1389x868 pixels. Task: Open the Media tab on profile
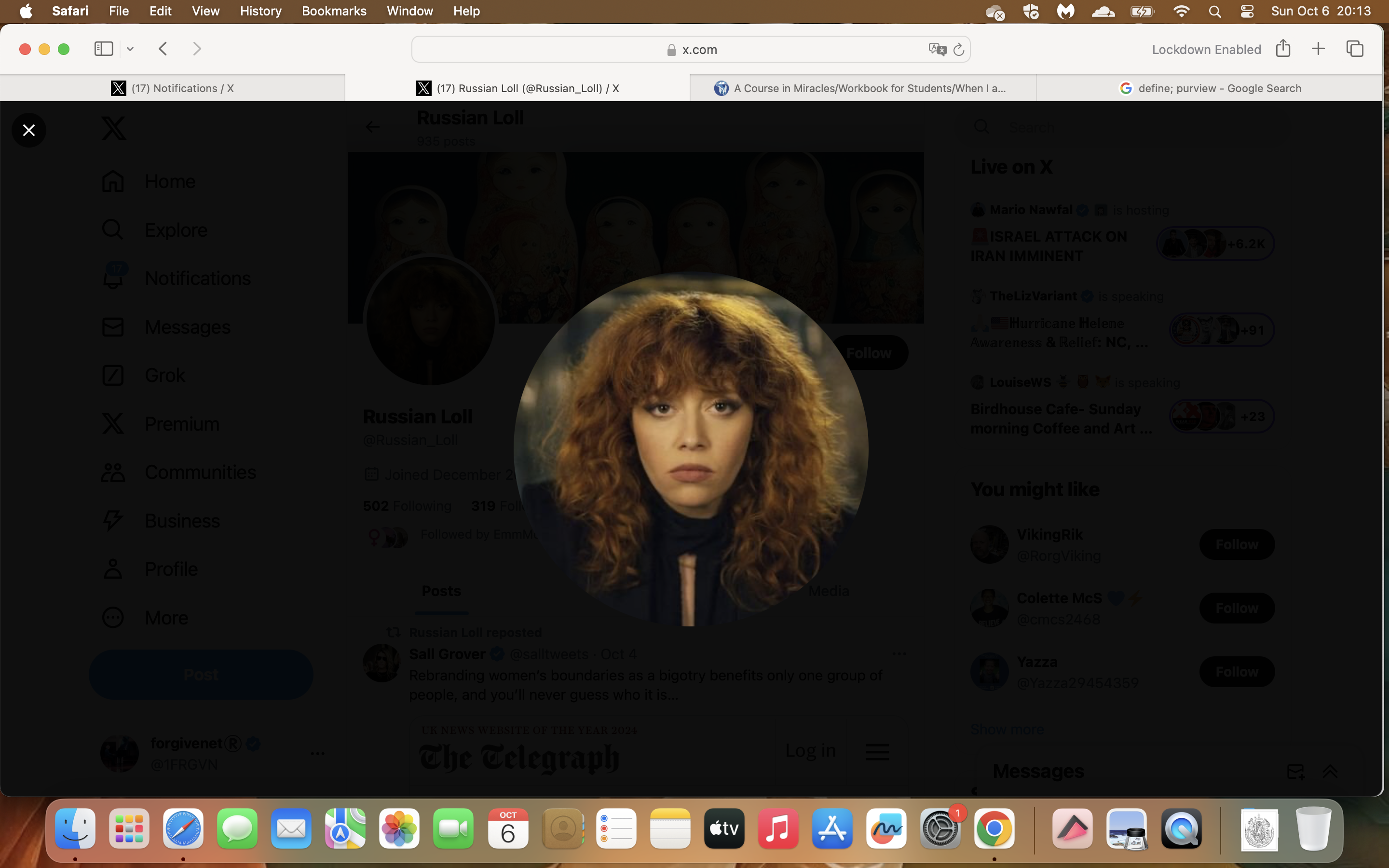click(828, 591)
